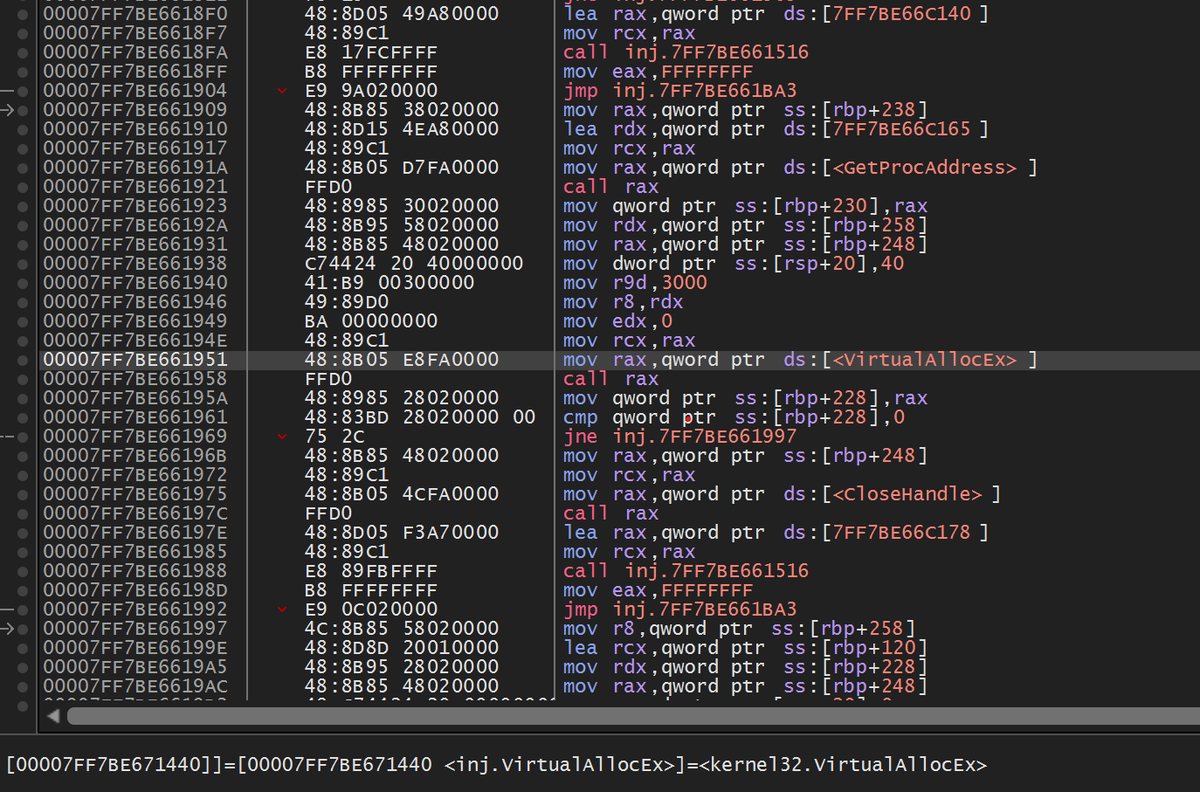Select instruction mov r8,qword ptr ss:[rbp+258]
The image size is (1200, 792).
tap(739, 629)
